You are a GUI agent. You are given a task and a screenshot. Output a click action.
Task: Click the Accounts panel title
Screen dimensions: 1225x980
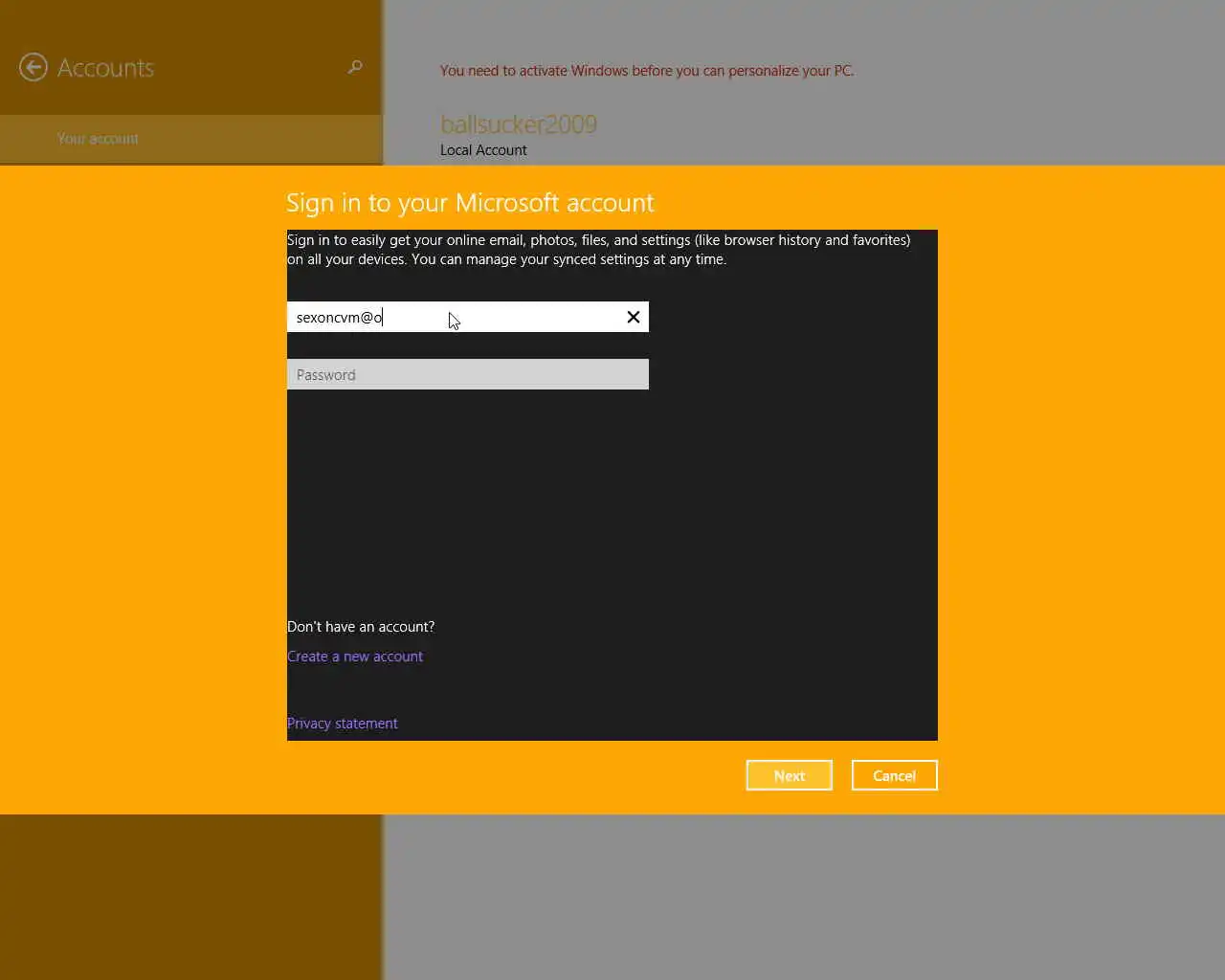click(x=105, y=68)
